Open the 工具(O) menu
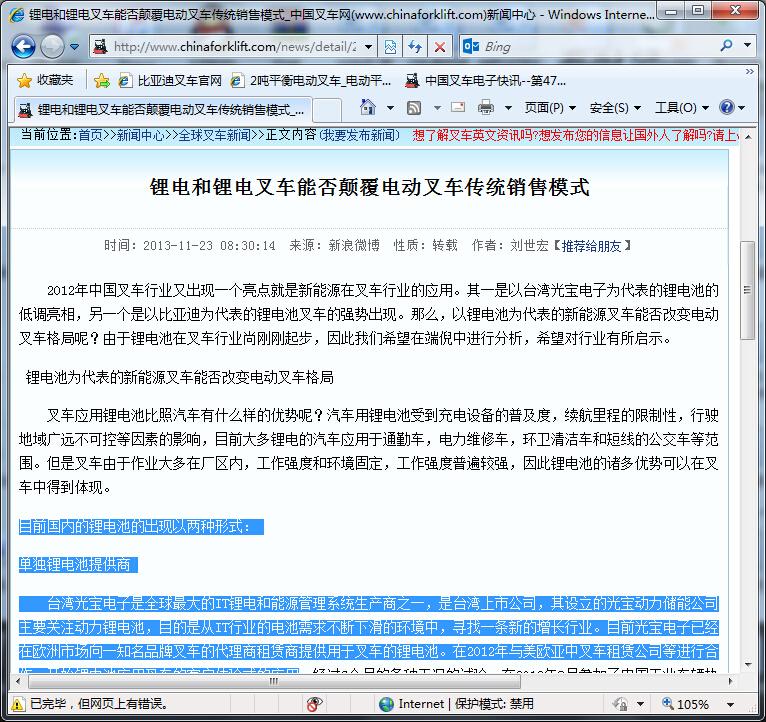Viewport: 766px width, 722px height. pos(681,107)
